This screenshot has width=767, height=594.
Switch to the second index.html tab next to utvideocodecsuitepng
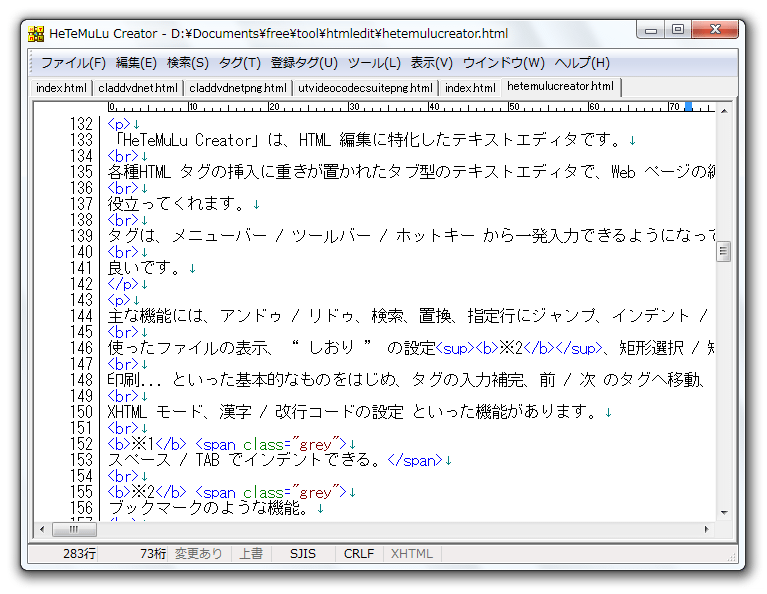coord(470,88)
